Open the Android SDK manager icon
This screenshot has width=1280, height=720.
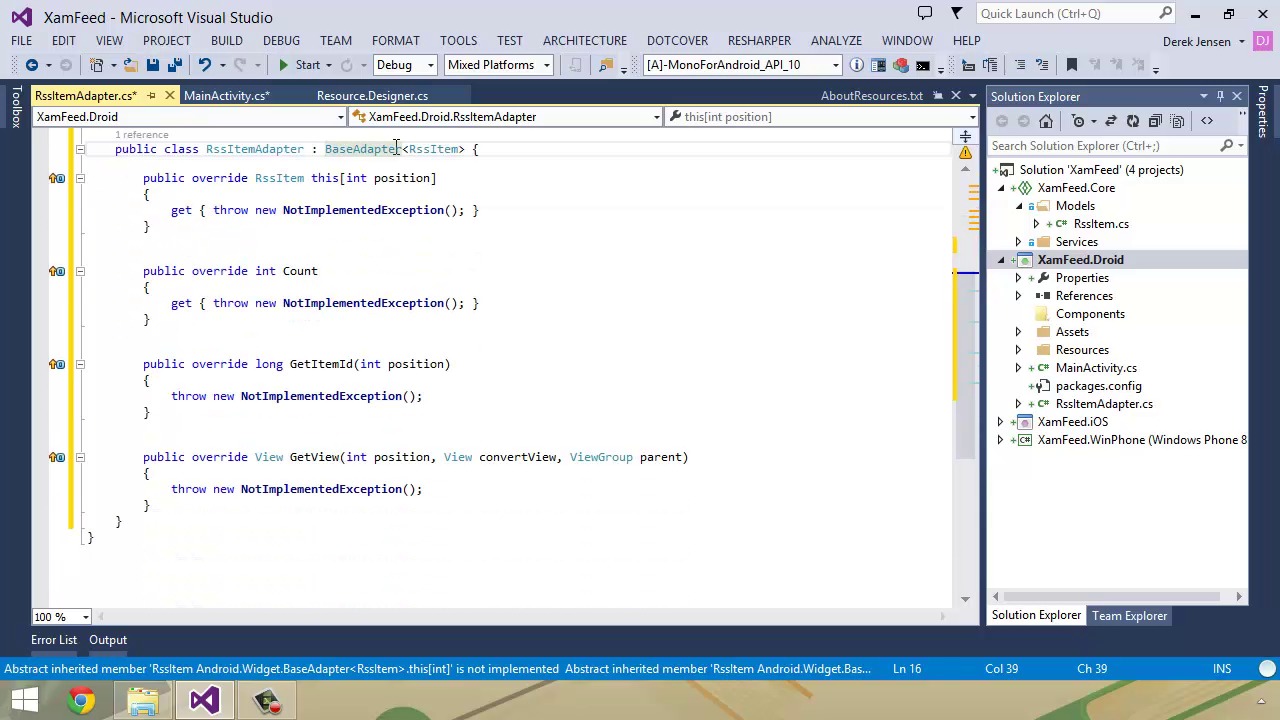pos(900,65)
